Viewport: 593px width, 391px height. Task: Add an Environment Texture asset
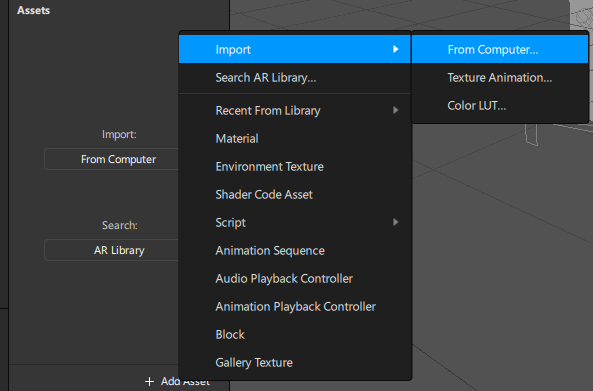[x=295, y=166]
